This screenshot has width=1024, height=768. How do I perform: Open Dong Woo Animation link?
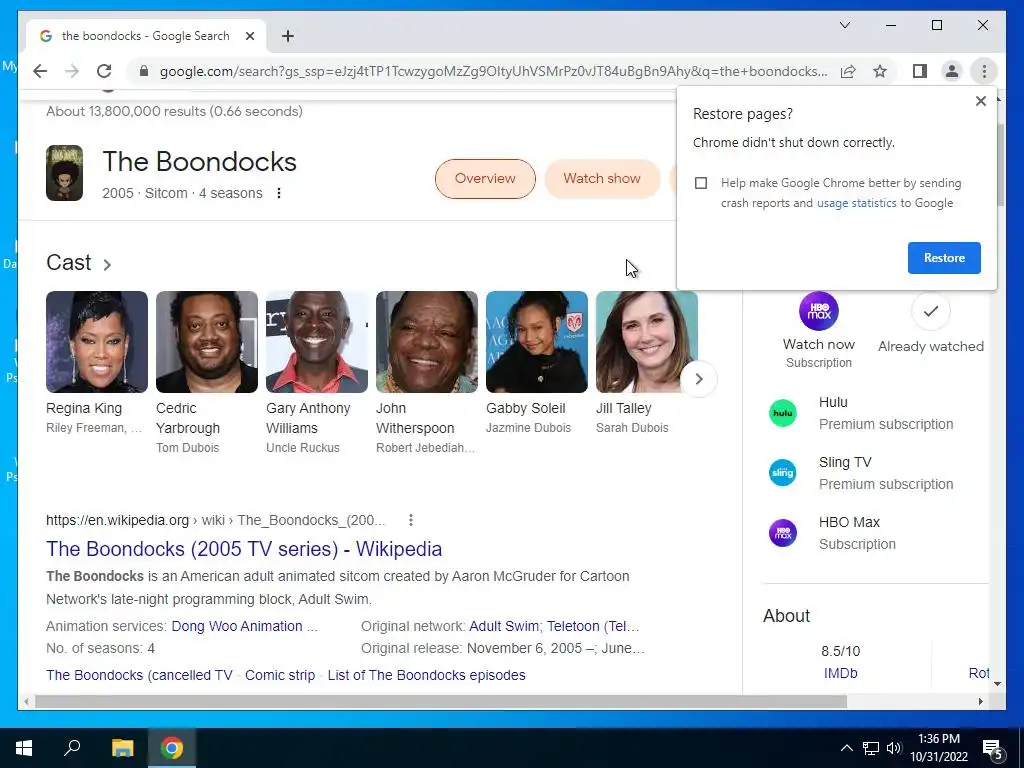tap(237, 626)
